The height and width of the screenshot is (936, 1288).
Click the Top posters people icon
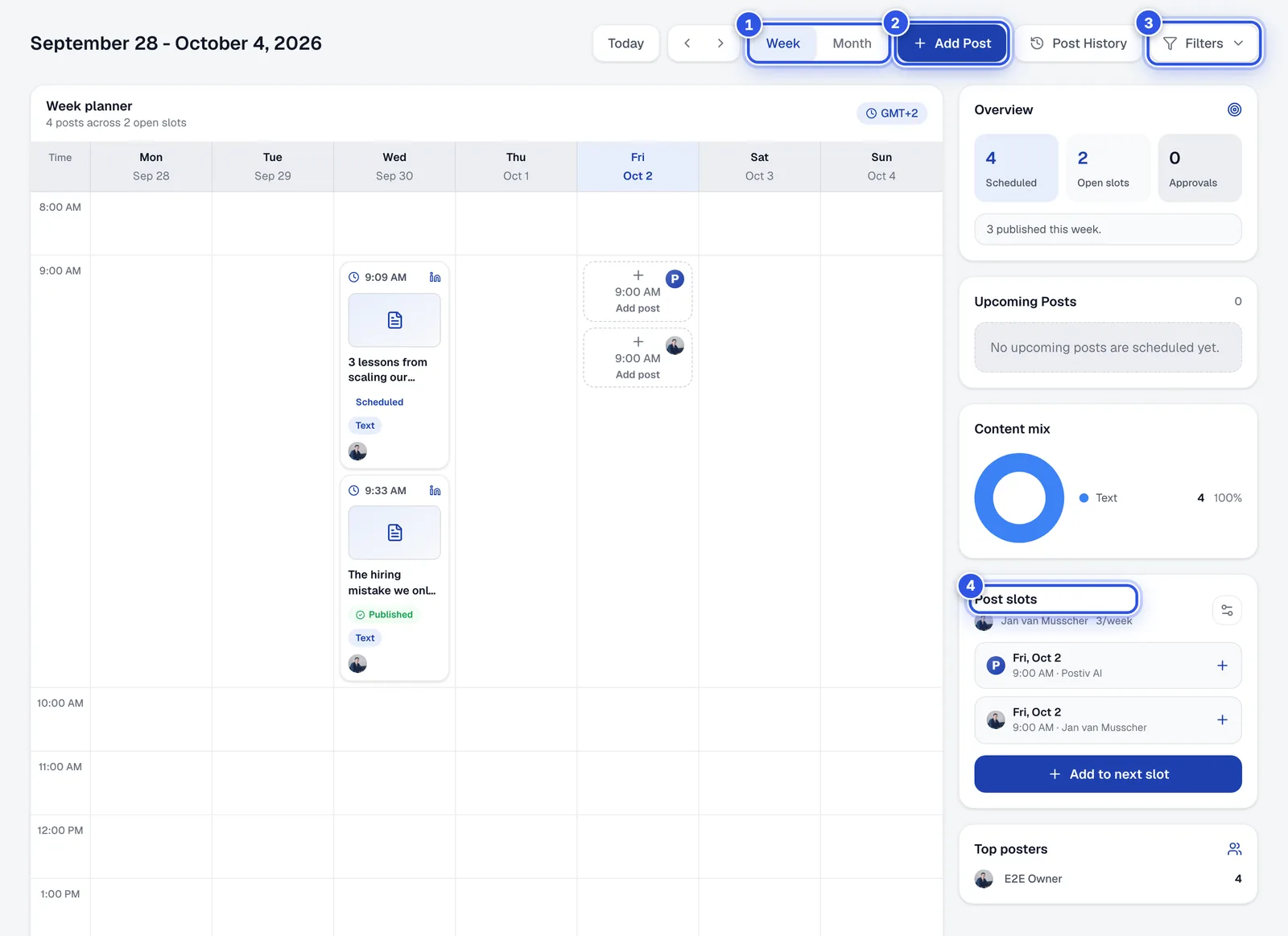(1234, 849)
